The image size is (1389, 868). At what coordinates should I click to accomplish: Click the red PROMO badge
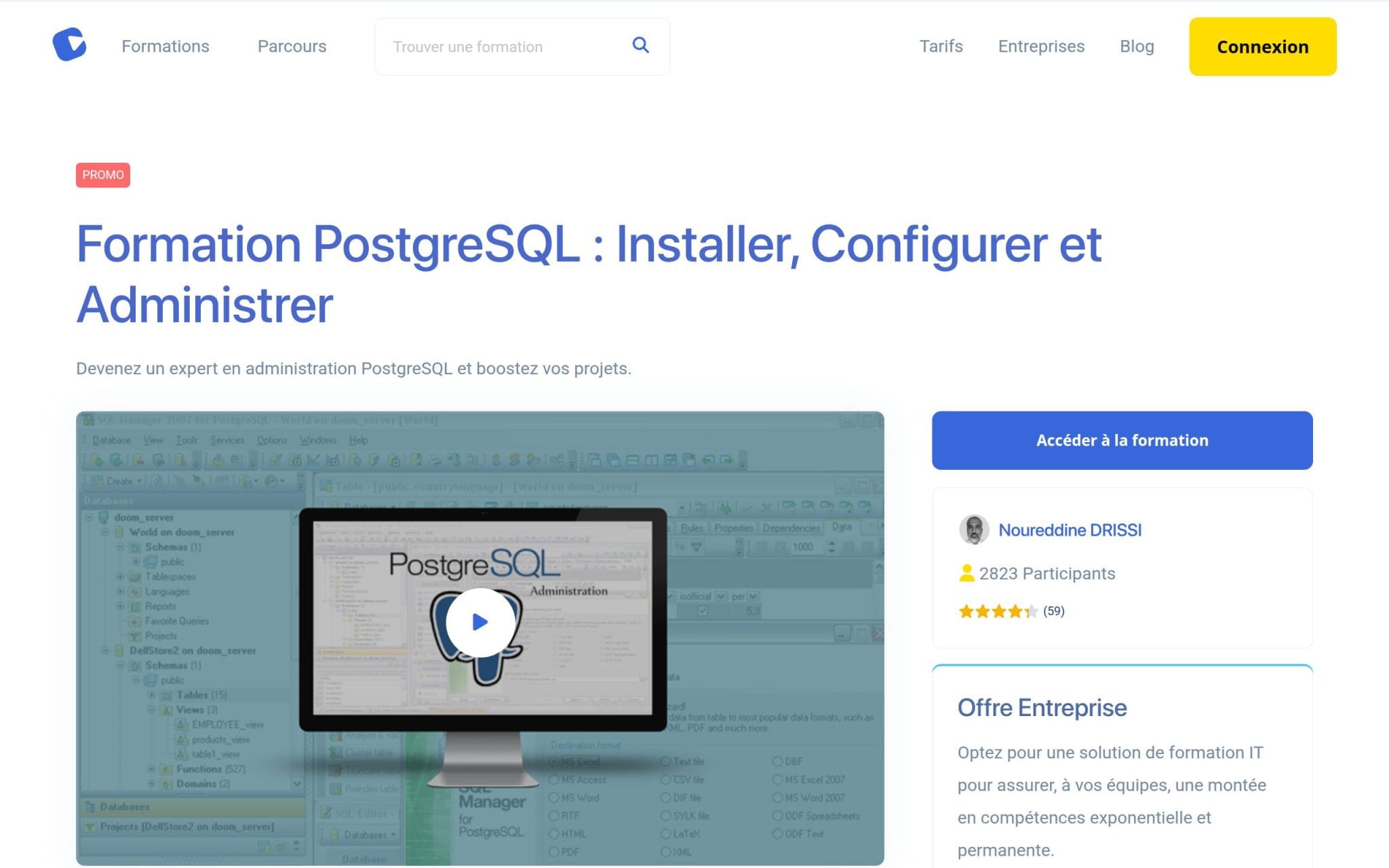coord(103,175)
